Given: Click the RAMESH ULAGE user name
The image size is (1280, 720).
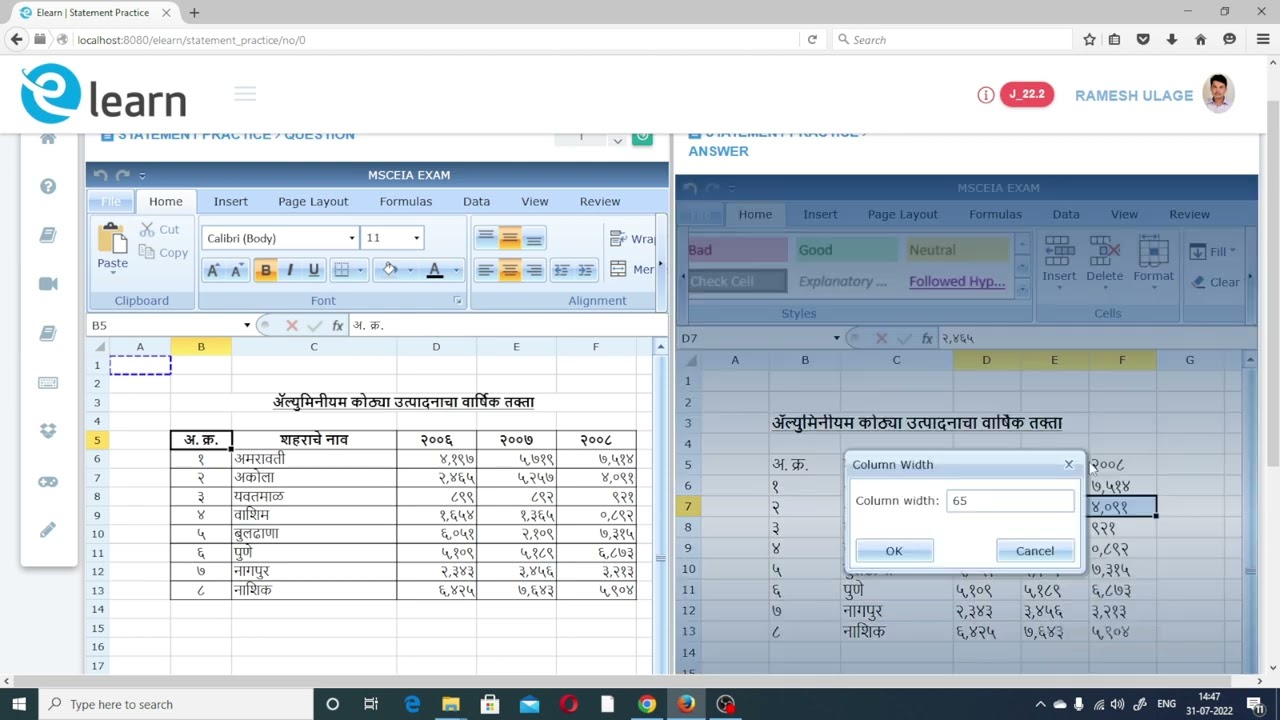Looking at the screenshot, I should (x=1134, y=95).
